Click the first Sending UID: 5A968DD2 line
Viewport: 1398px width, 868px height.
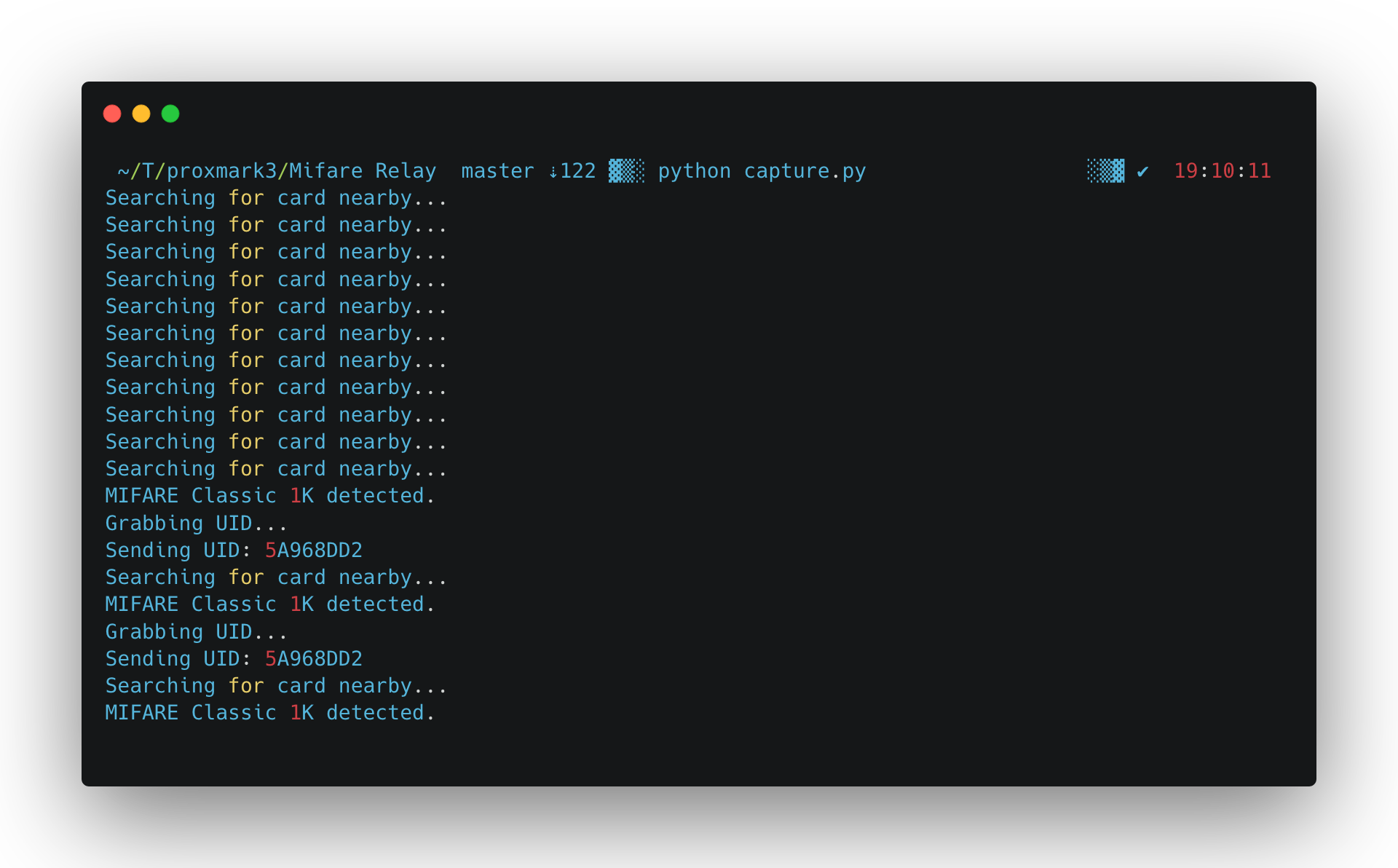(x=234, y=551)
